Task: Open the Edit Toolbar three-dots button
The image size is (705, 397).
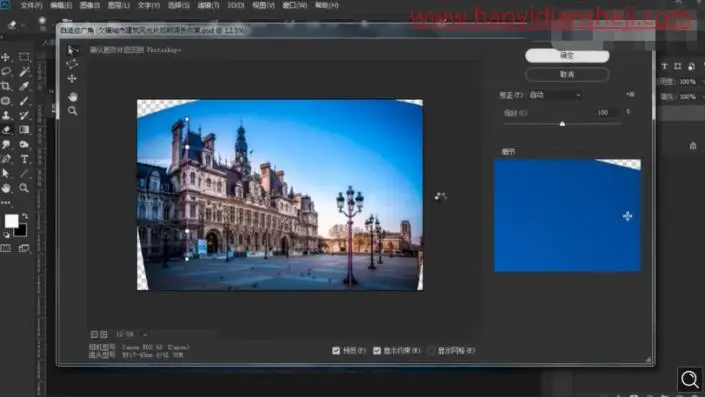Action: 6,203
